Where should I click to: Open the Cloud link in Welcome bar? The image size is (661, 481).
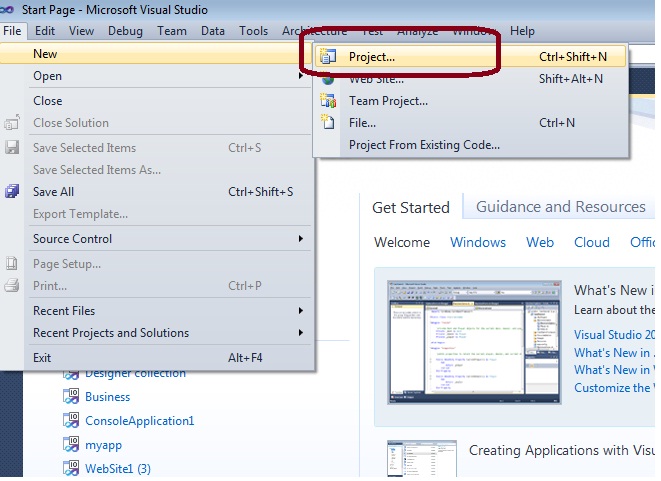[591, 242]
